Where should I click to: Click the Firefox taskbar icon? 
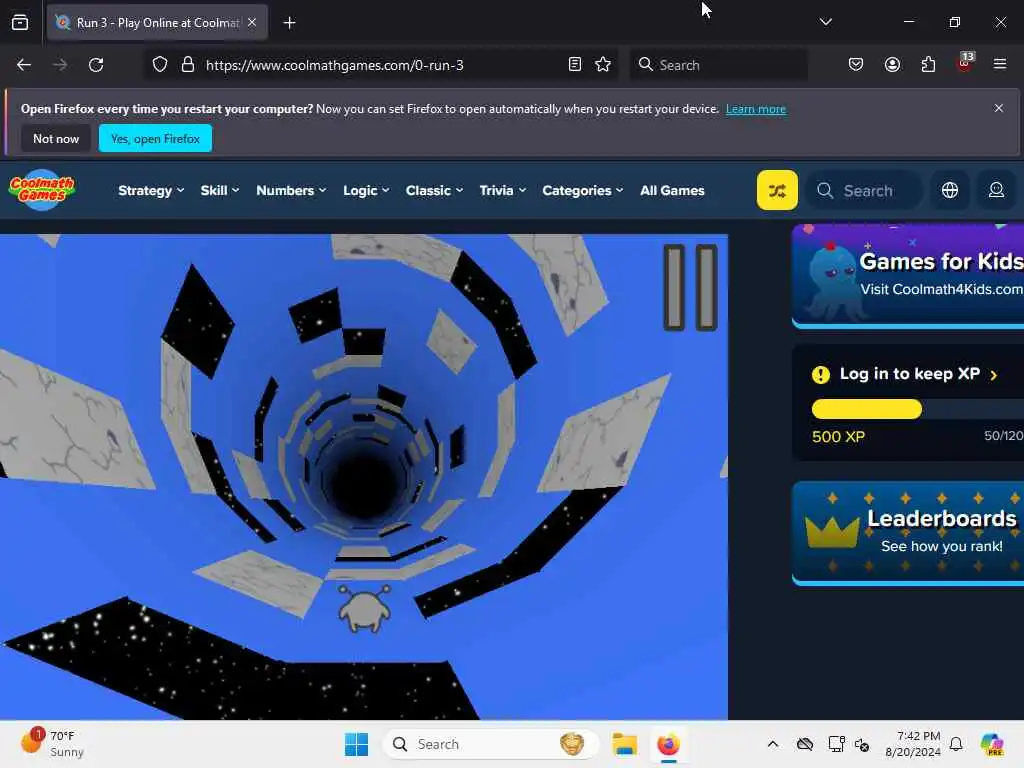point(668,744)
